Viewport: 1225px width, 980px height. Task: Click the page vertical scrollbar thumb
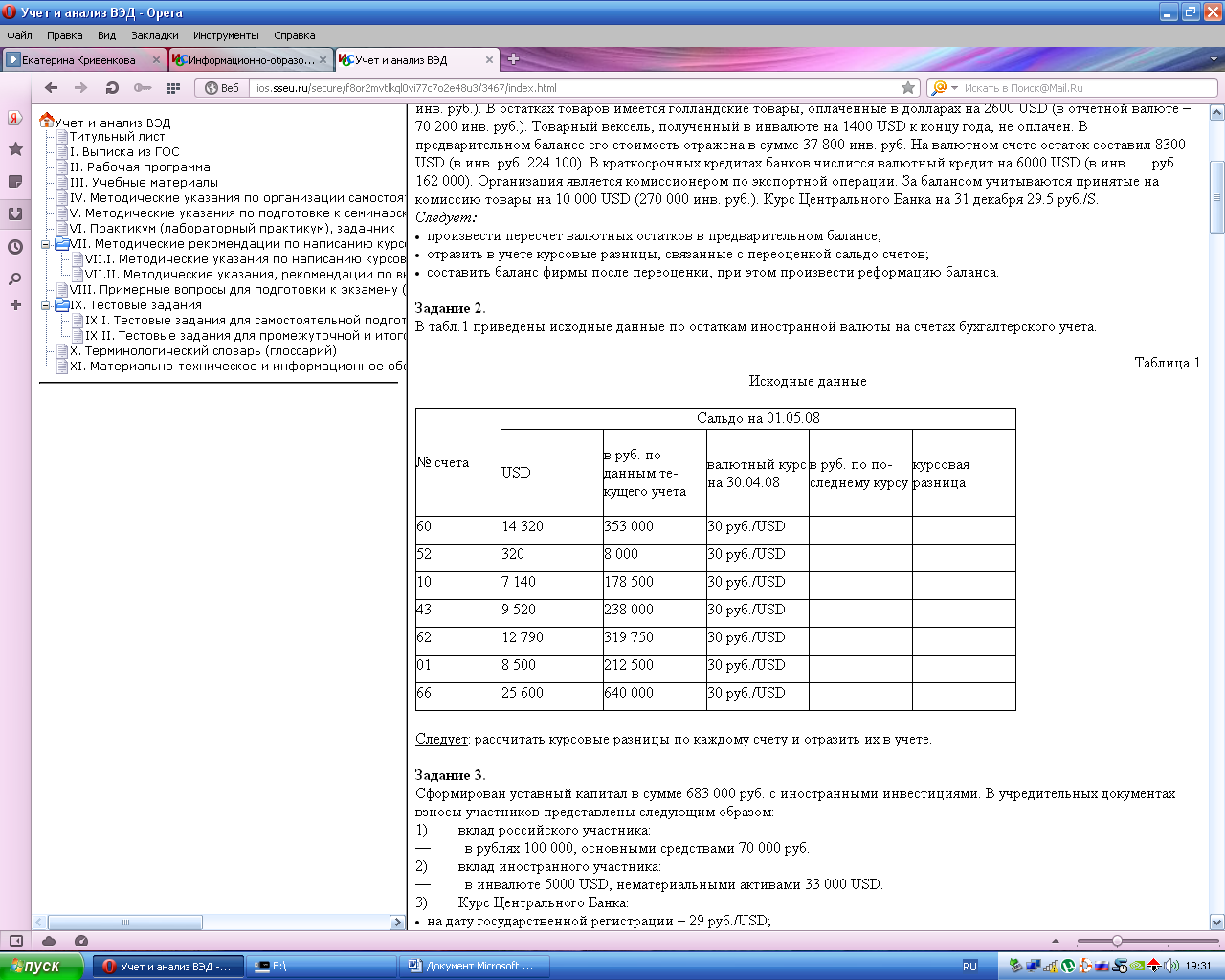point(1217,198)
